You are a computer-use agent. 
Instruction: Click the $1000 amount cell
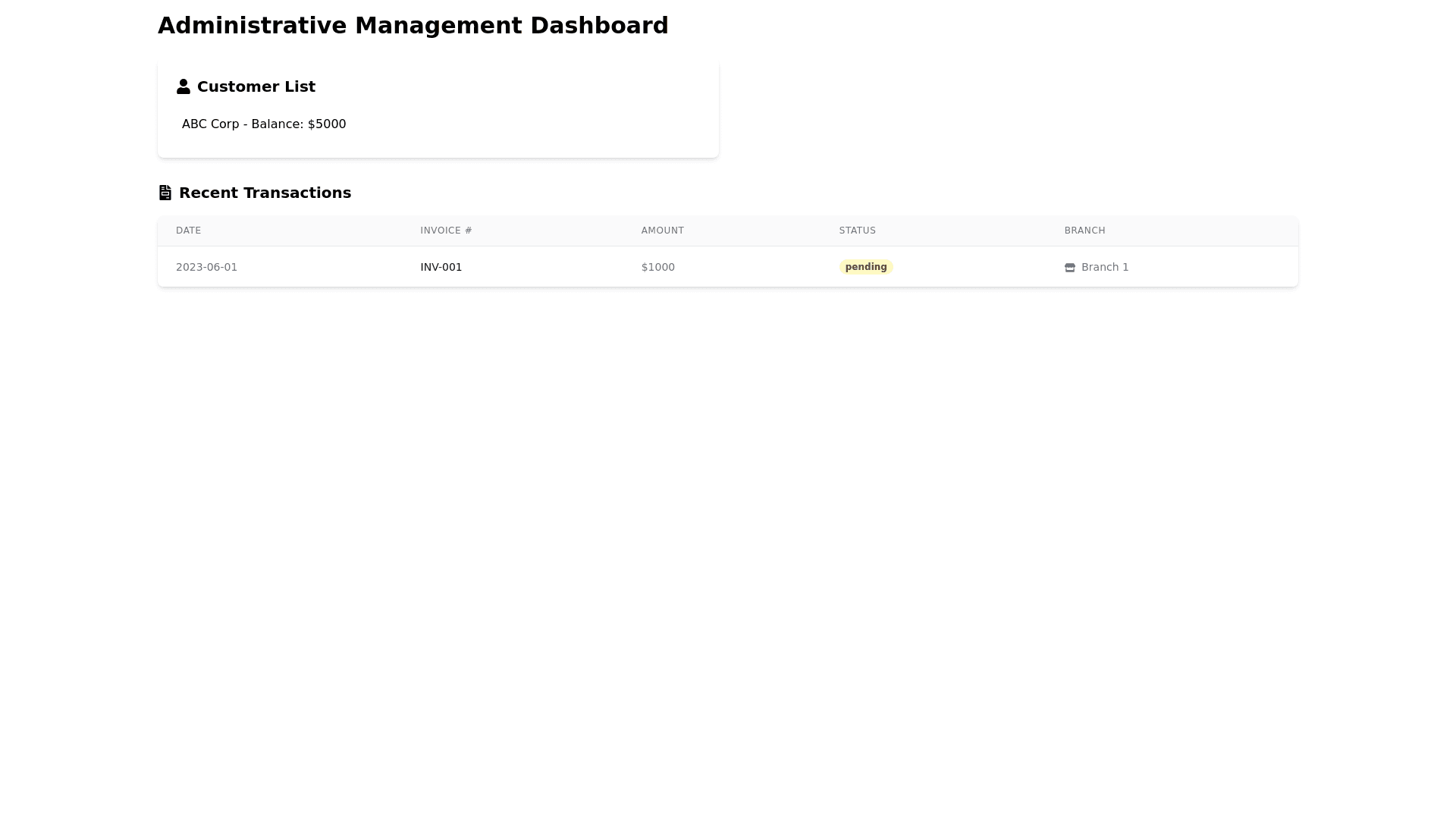point(657,267)
